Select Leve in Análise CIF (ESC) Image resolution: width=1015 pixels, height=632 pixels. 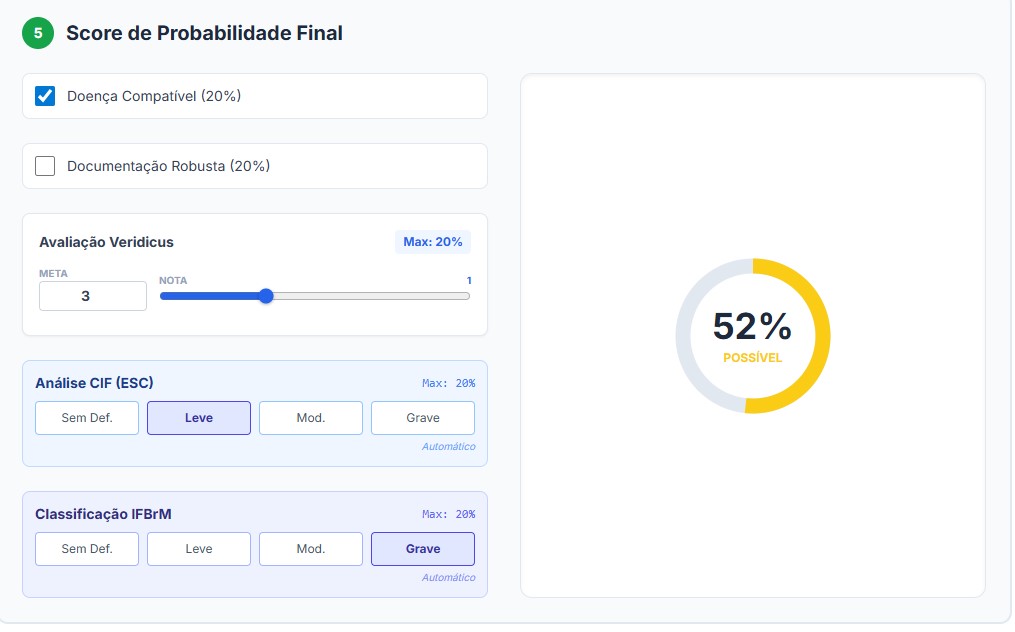(199, 418)
